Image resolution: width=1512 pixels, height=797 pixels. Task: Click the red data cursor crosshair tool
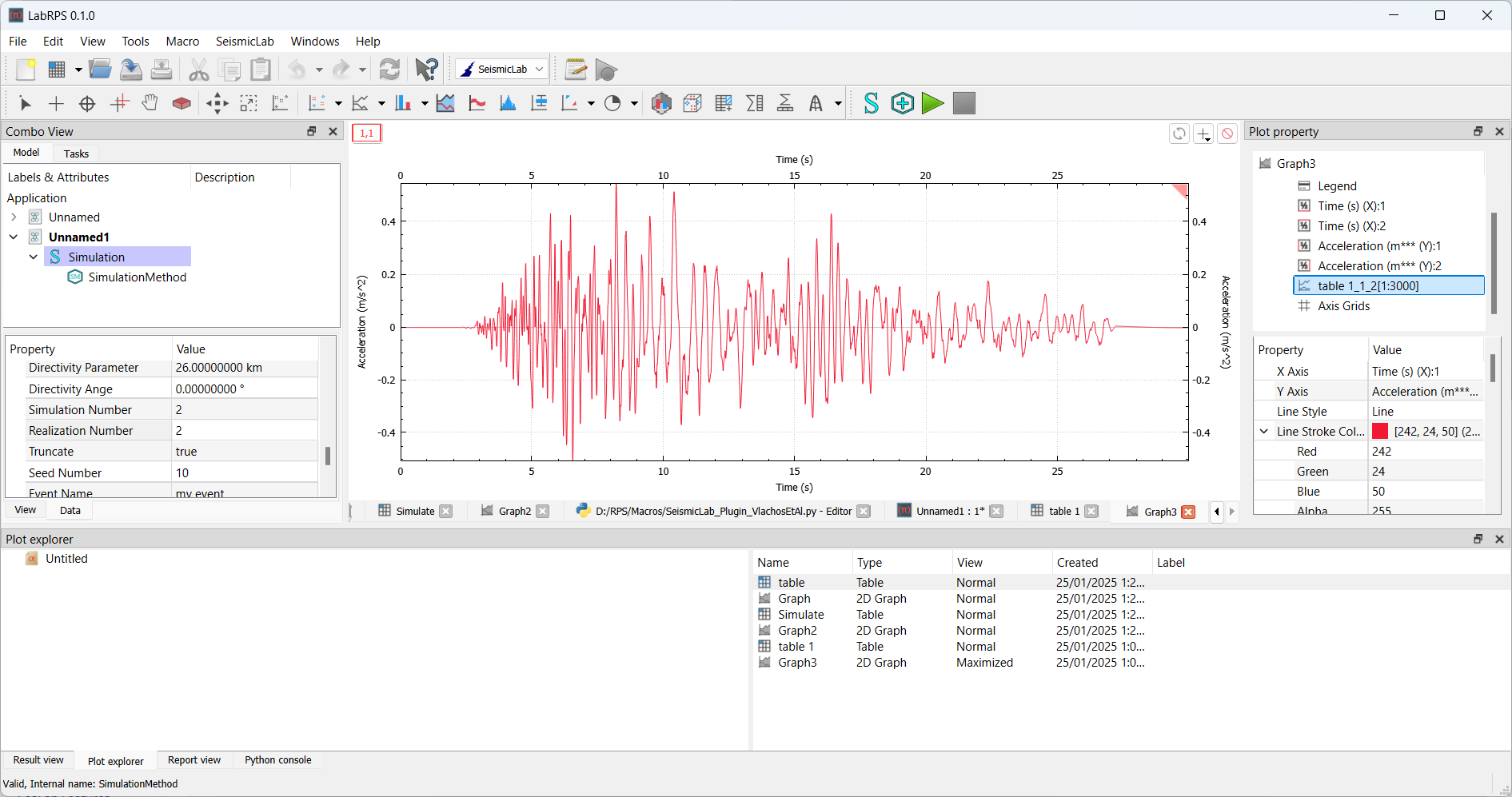pos(119,103)
